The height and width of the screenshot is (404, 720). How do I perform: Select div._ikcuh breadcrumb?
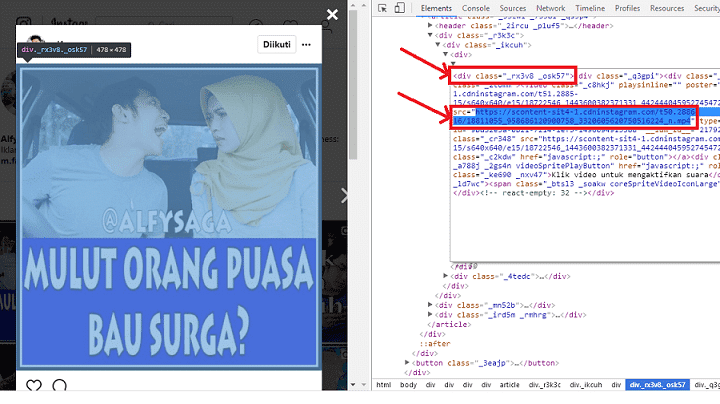coord(586,385)
